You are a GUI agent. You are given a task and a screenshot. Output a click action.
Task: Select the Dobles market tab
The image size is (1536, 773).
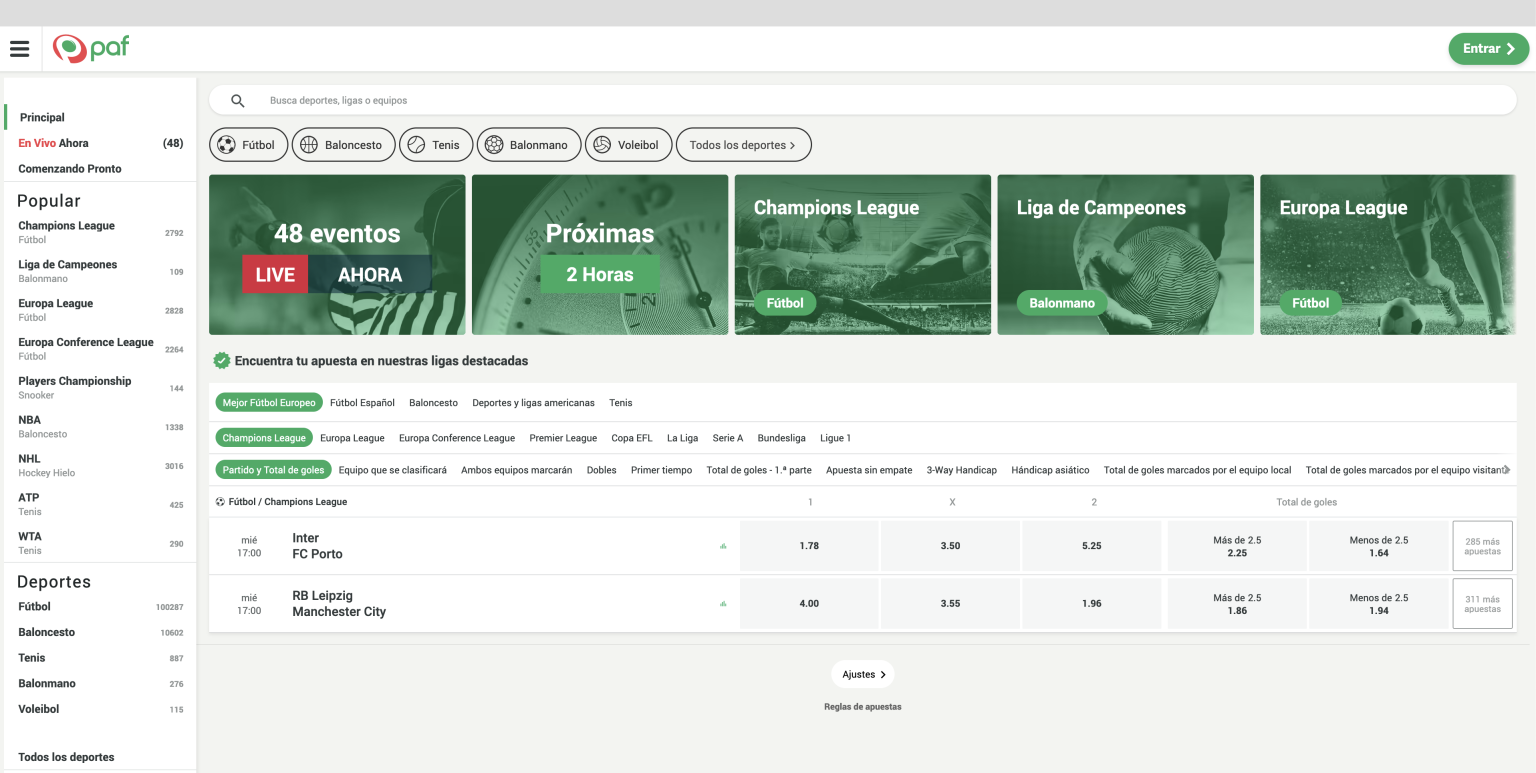[x=602, y=470]
